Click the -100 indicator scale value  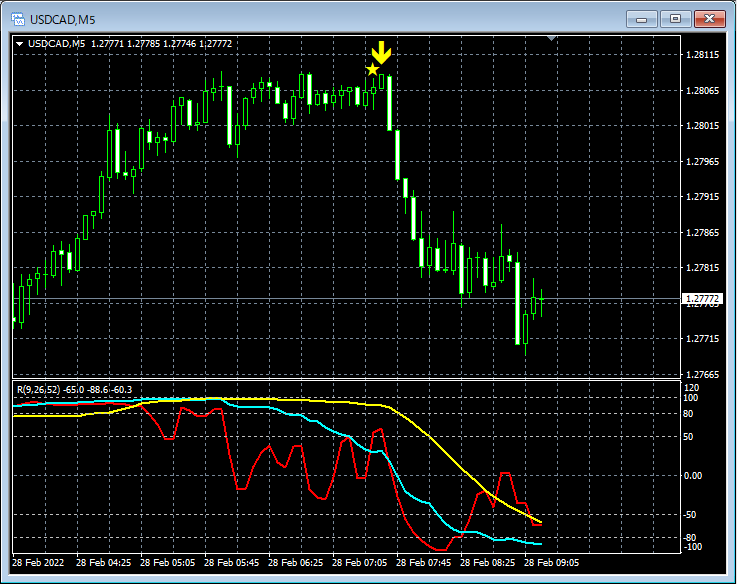692,547
